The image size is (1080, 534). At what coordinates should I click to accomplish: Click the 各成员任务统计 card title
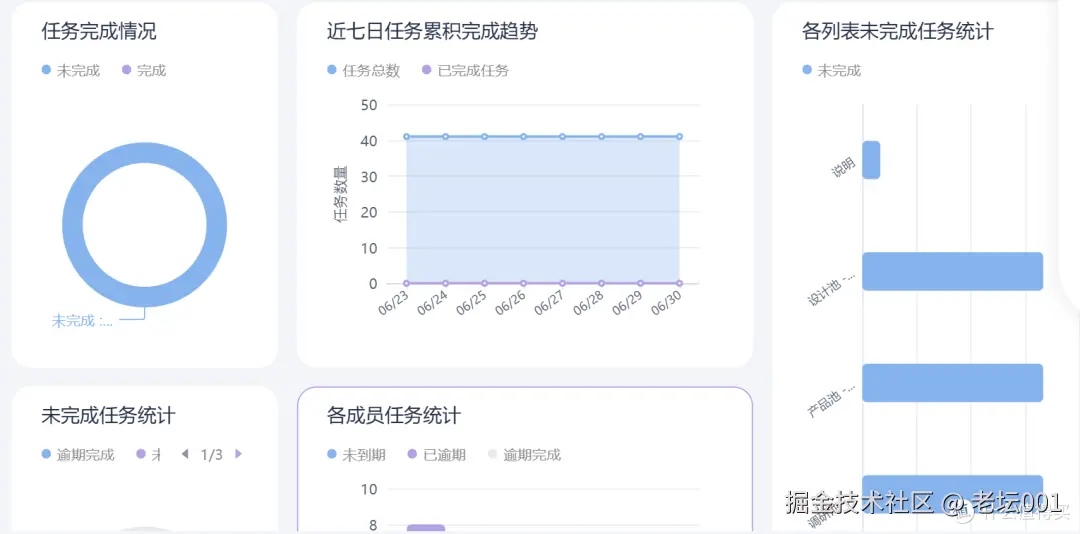pos(393,415)
